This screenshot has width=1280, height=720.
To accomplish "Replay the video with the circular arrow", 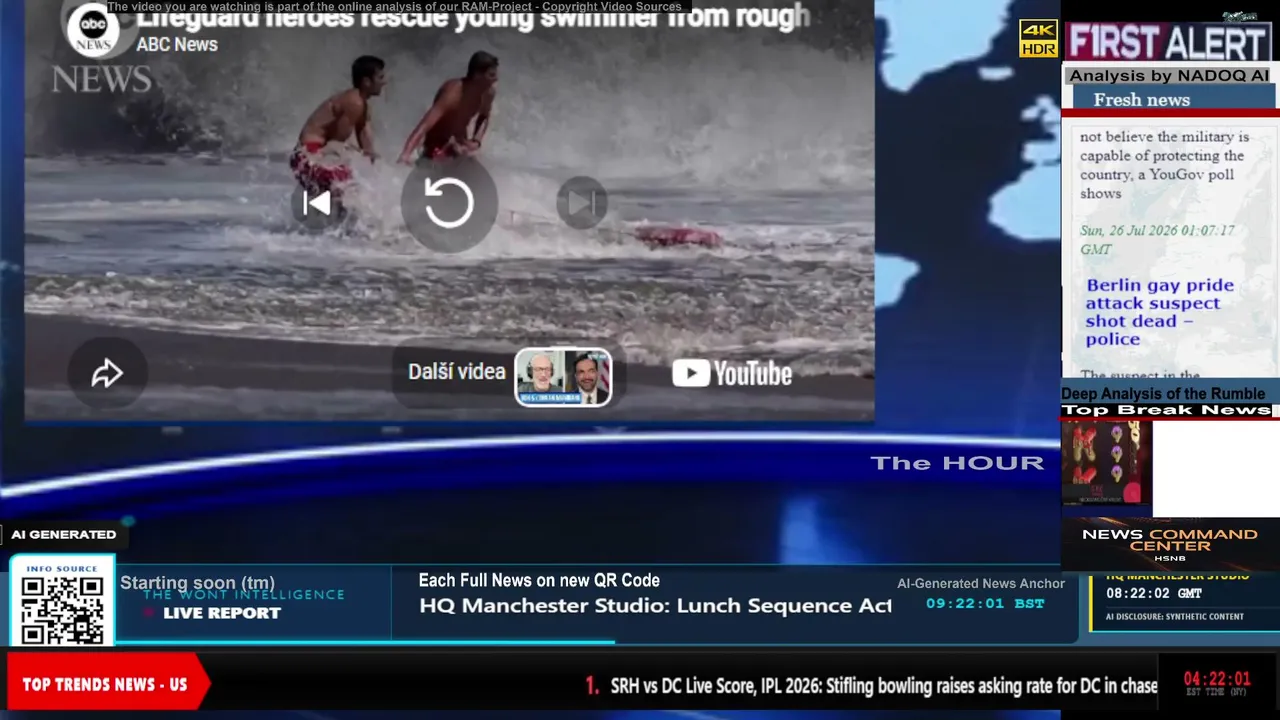I will click(449, 204).
